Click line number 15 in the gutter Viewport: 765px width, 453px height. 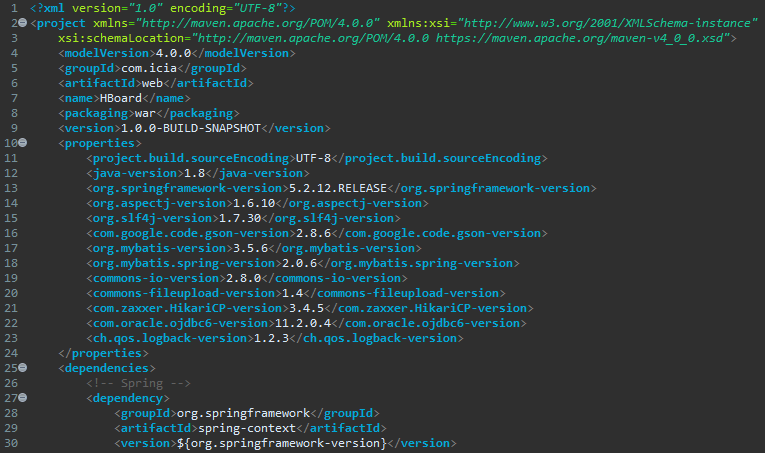11,218
